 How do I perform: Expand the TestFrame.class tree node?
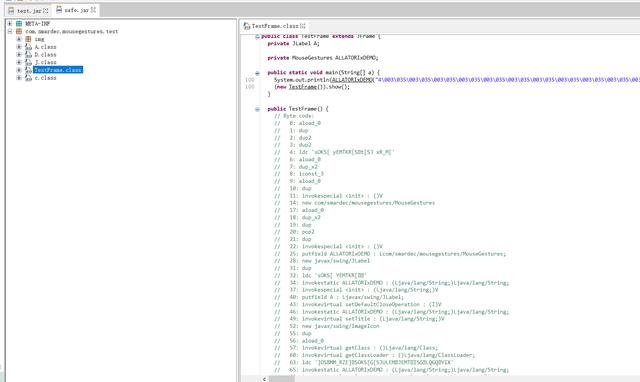(x=19, y=70)
